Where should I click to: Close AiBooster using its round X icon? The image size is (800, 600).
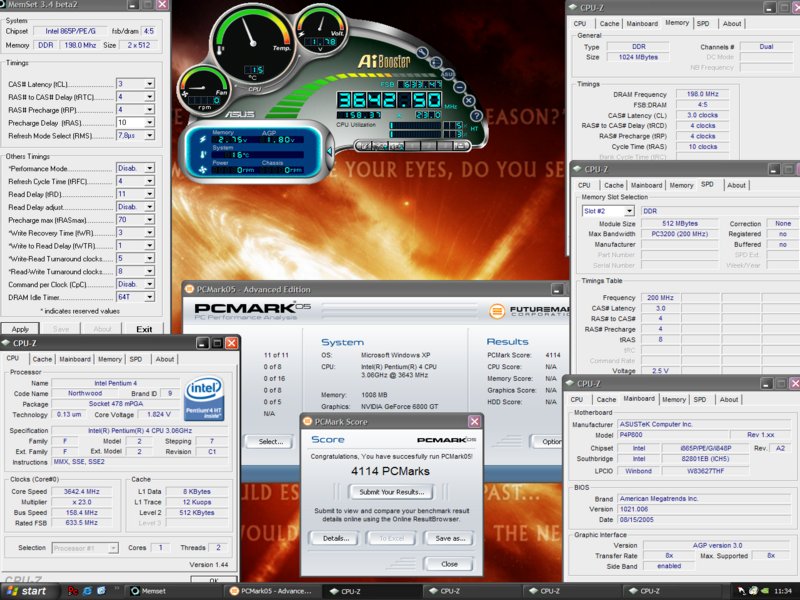tap(469, 101)
